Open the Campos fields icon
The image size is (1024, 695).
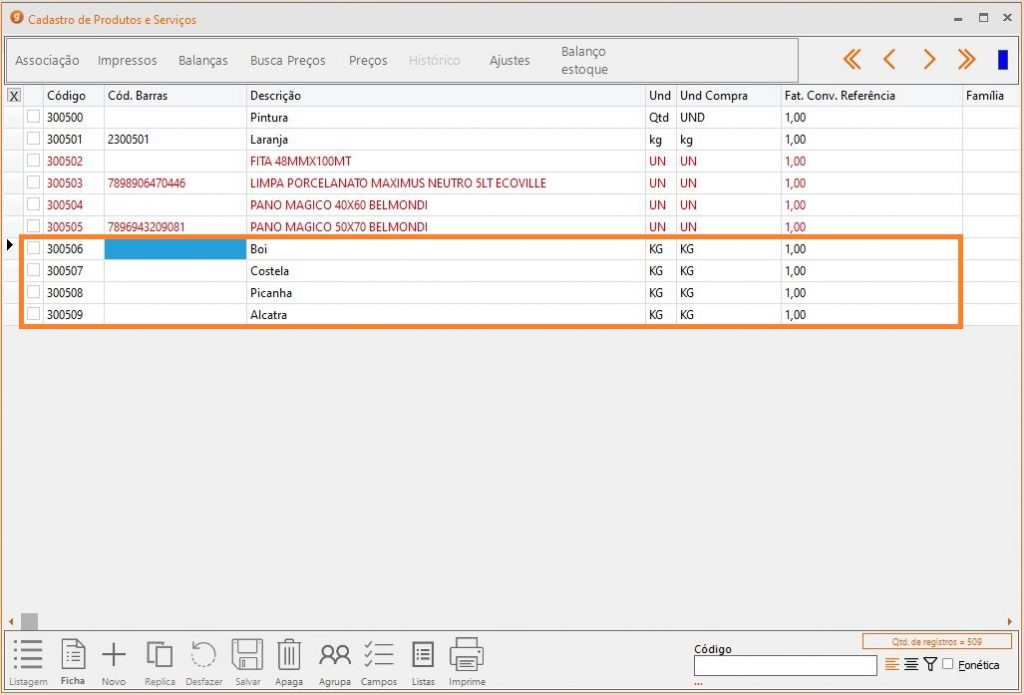tap(379, 656)
